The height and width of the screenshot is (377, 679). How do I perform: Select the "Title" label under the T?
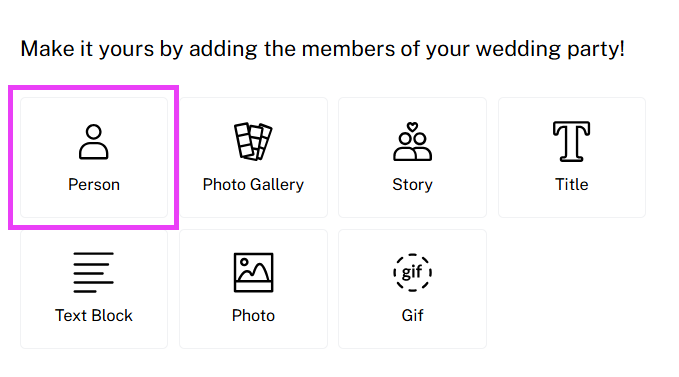coord(572,185)
